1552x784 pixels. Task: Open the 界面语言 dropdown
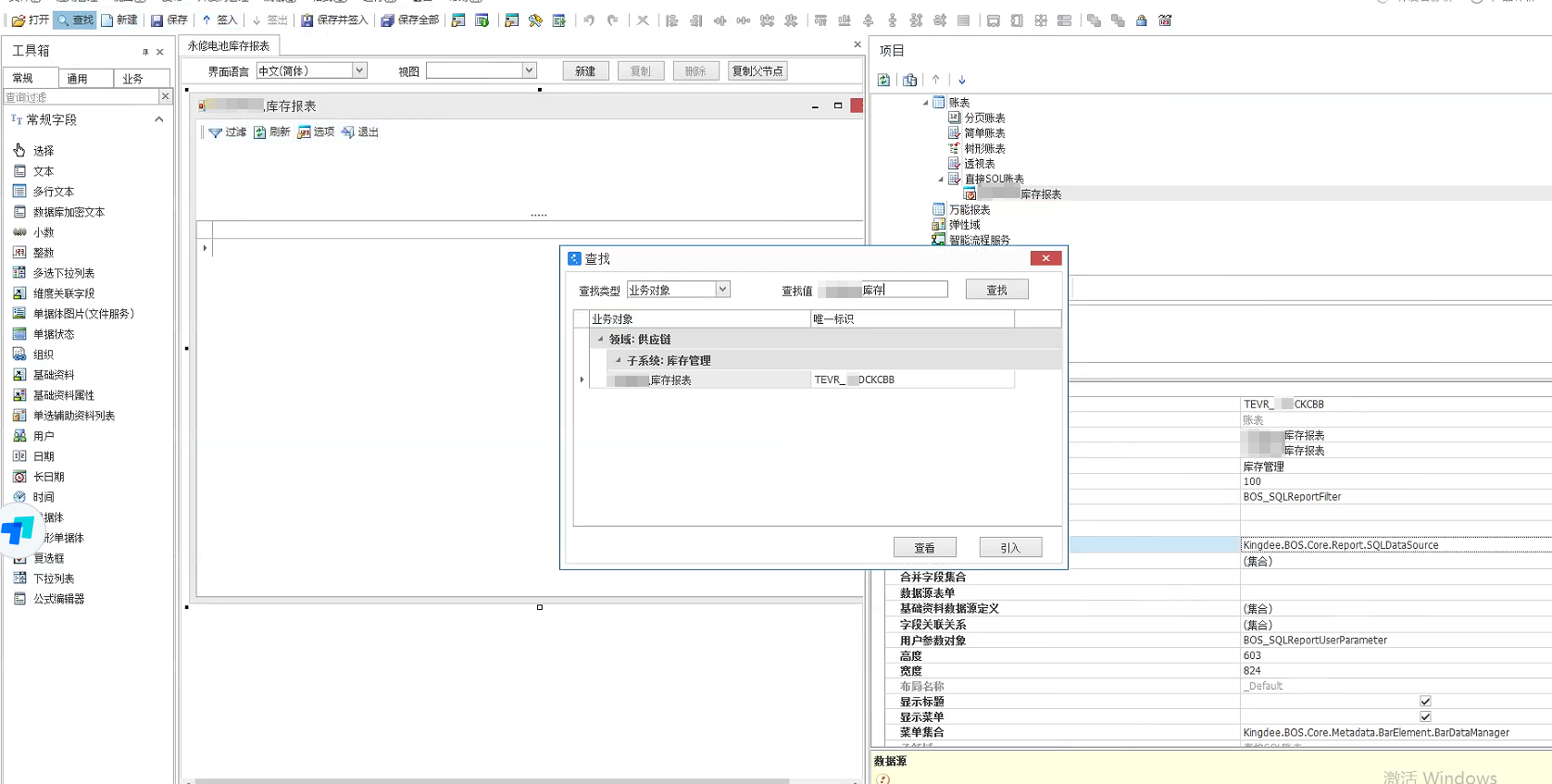359,70
